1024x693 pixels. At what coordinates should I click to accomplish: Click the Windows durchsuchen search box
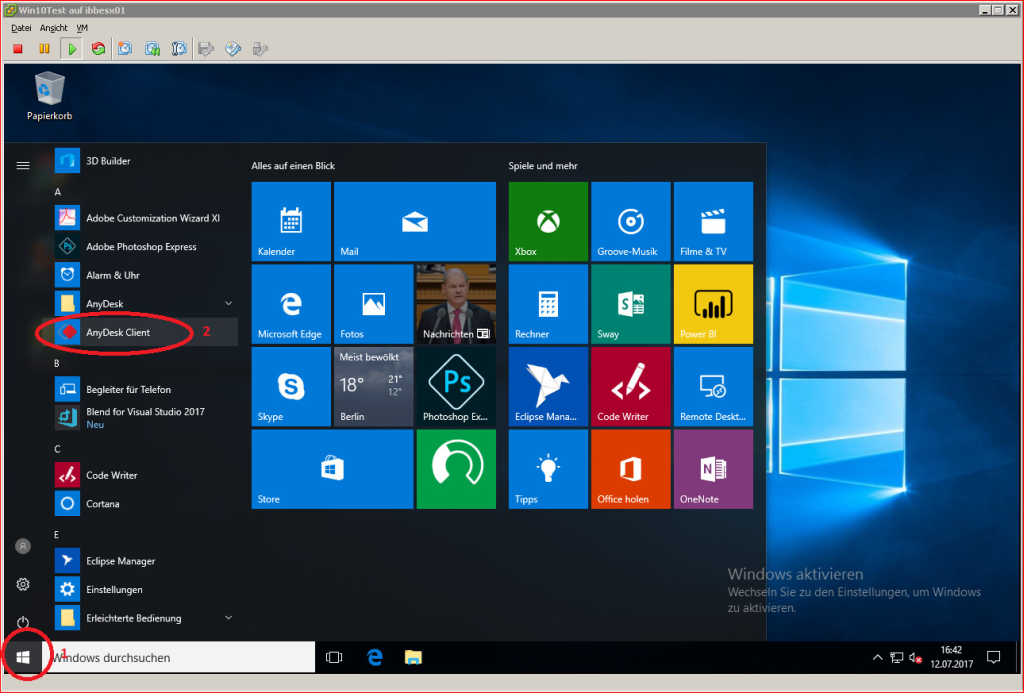point(178,657)
